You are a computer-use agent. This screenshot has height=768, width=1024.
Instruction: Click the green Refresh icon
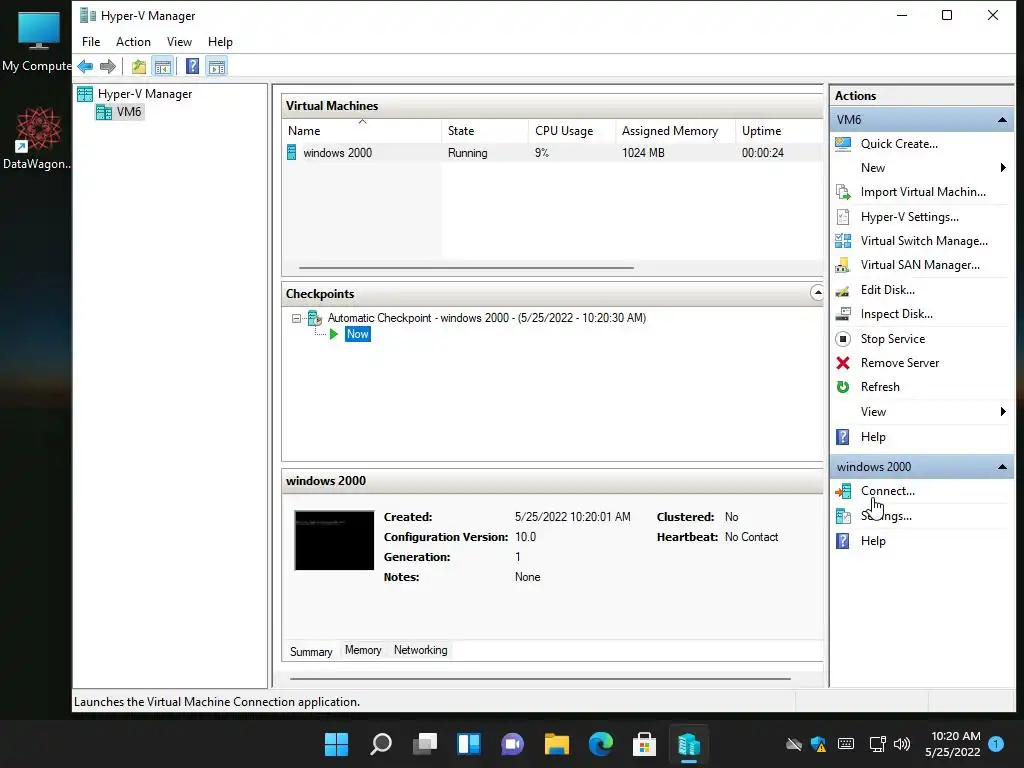coord(843,387)
